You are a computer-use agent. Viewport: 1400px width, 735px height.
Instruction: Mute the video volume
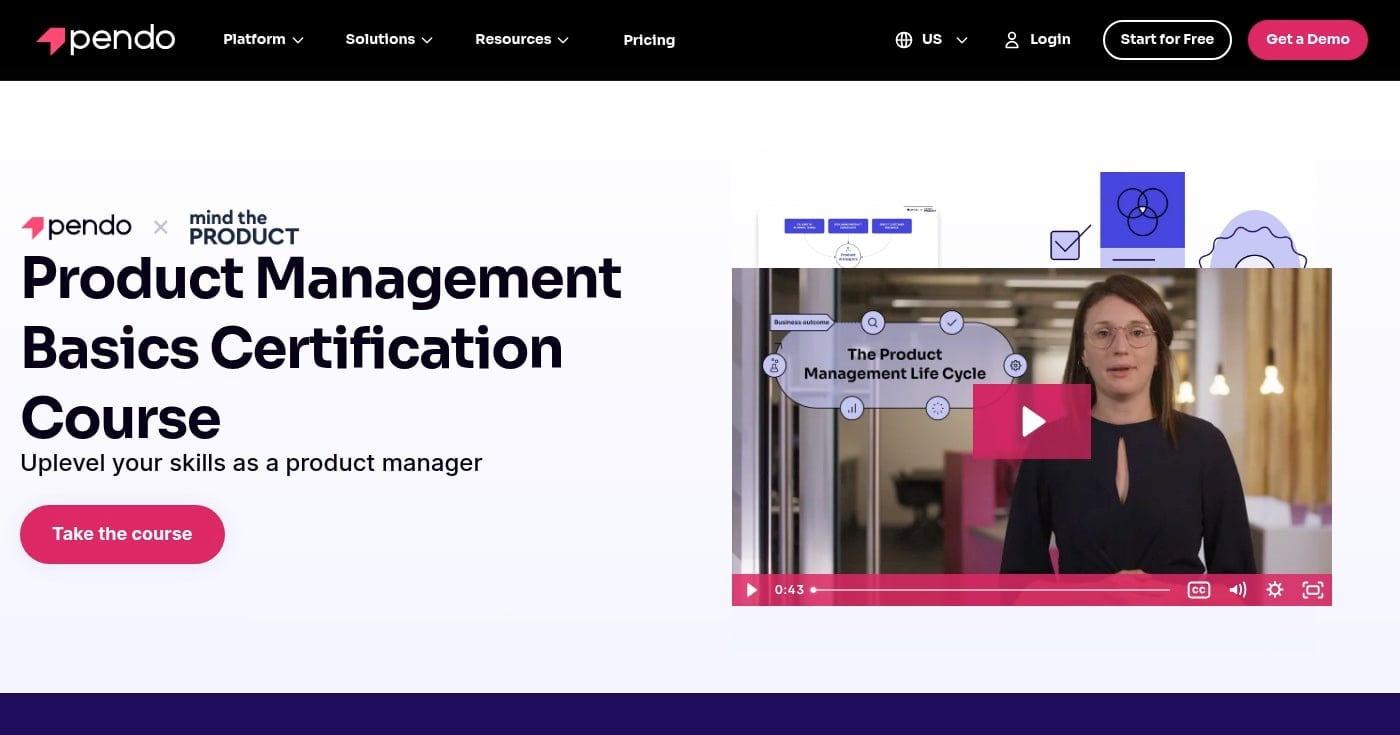pos(1238,590)
